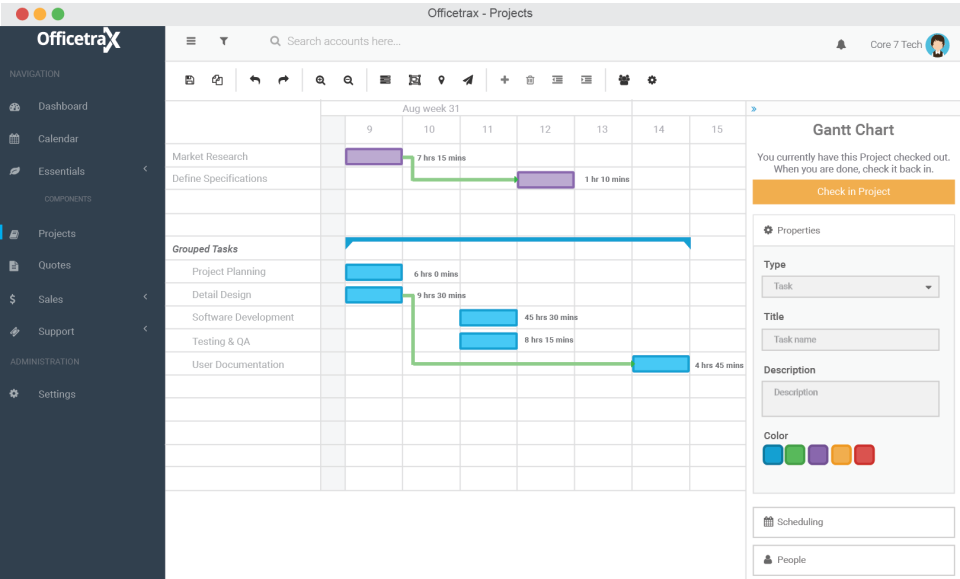Undo the last Gantt change
The width and height of the screenshot is (960, 579).
[x=255, y=80]
